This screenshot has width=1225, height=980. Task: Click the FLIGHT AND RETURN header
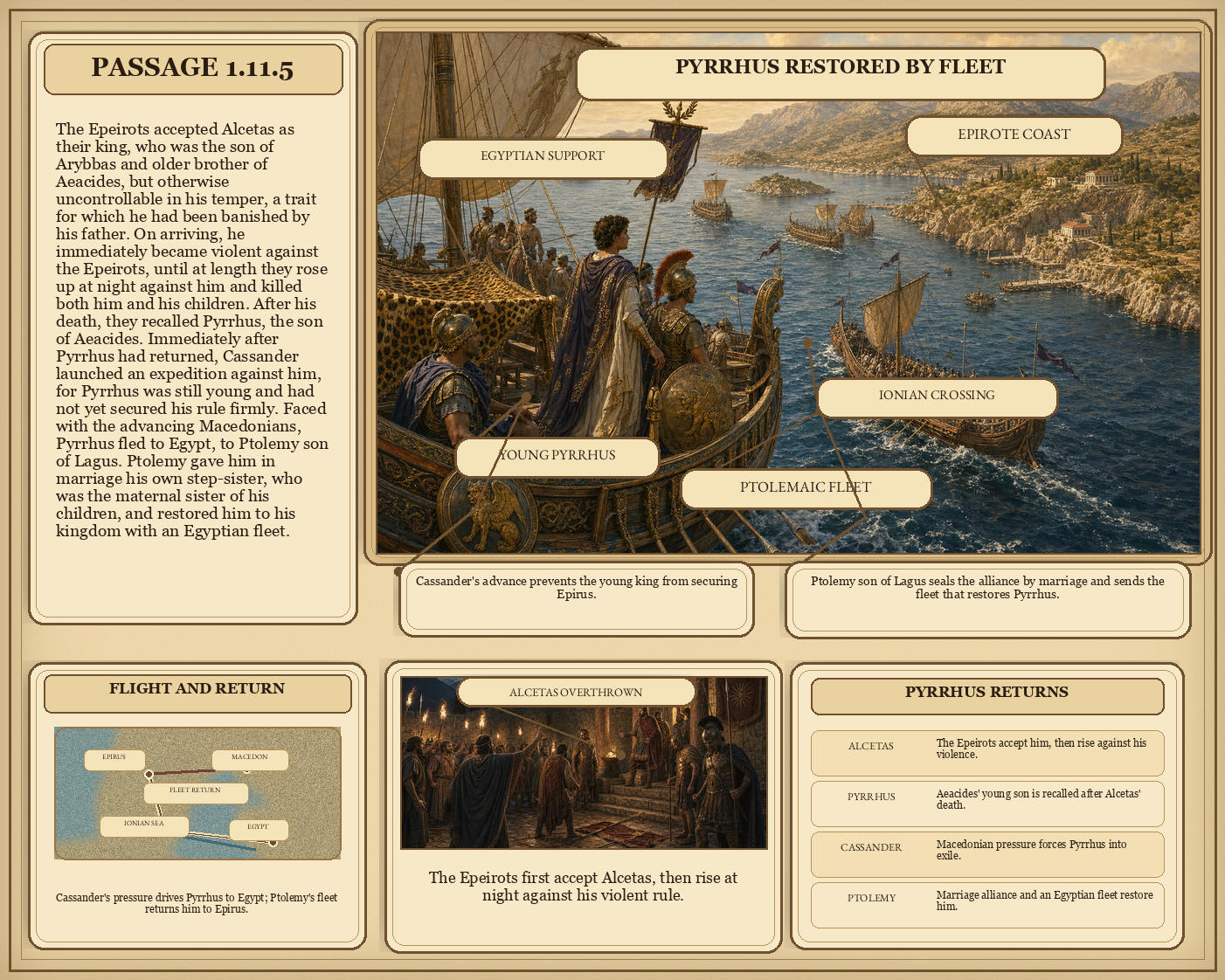[197, 693]
